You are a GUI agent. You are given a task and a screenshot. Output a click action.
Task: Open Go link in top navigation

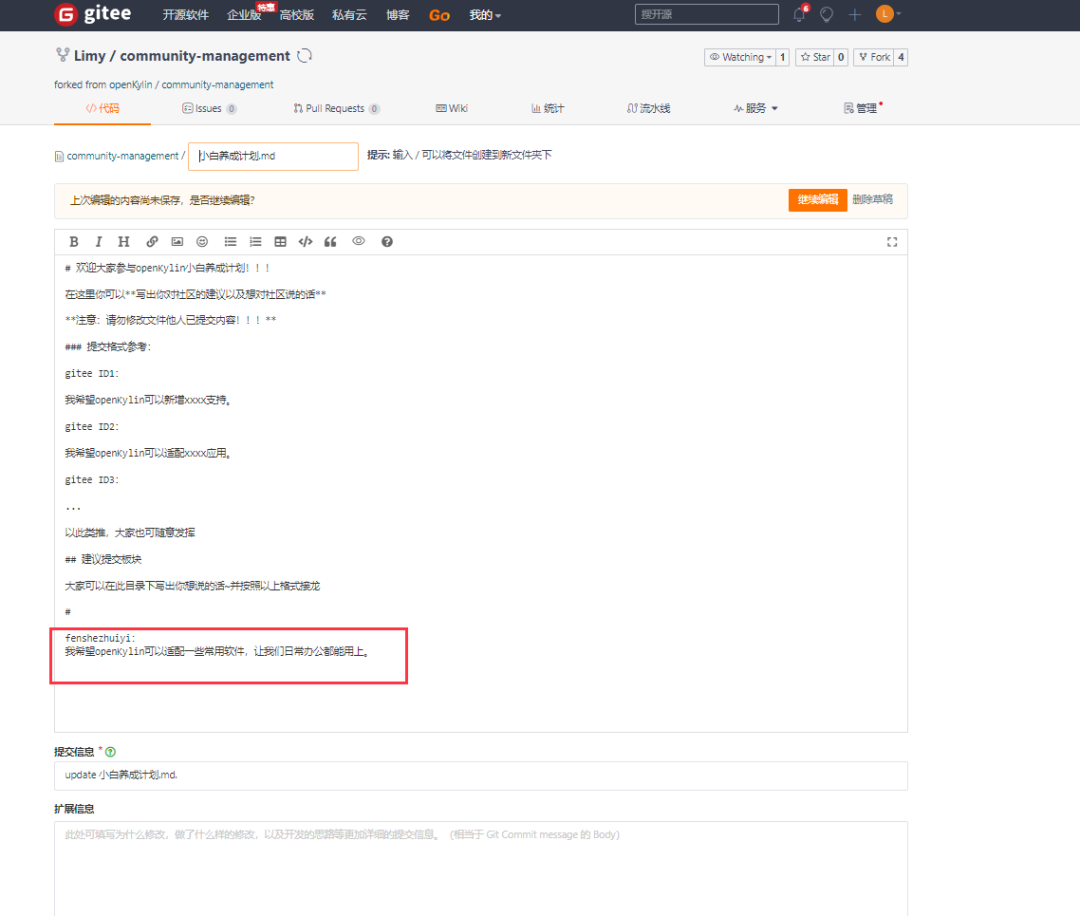439,15
